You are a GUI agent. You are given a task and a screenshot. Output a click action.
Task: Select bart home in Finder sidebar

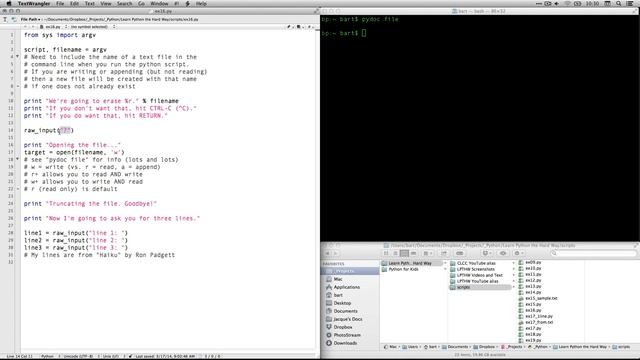tap(351, 295)
